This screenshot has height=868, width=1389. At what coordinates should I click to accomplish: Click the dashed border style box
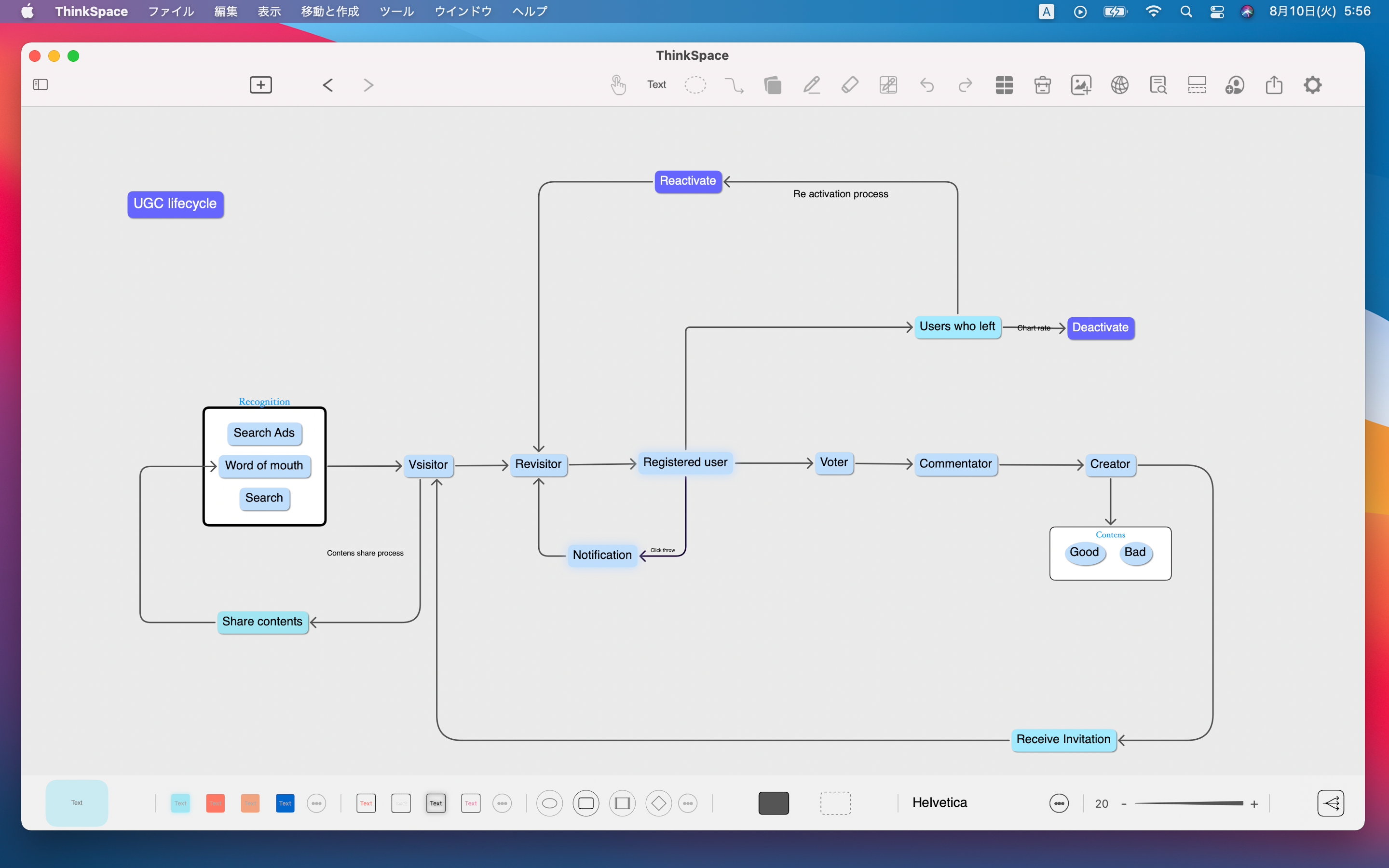click(835, 803)
